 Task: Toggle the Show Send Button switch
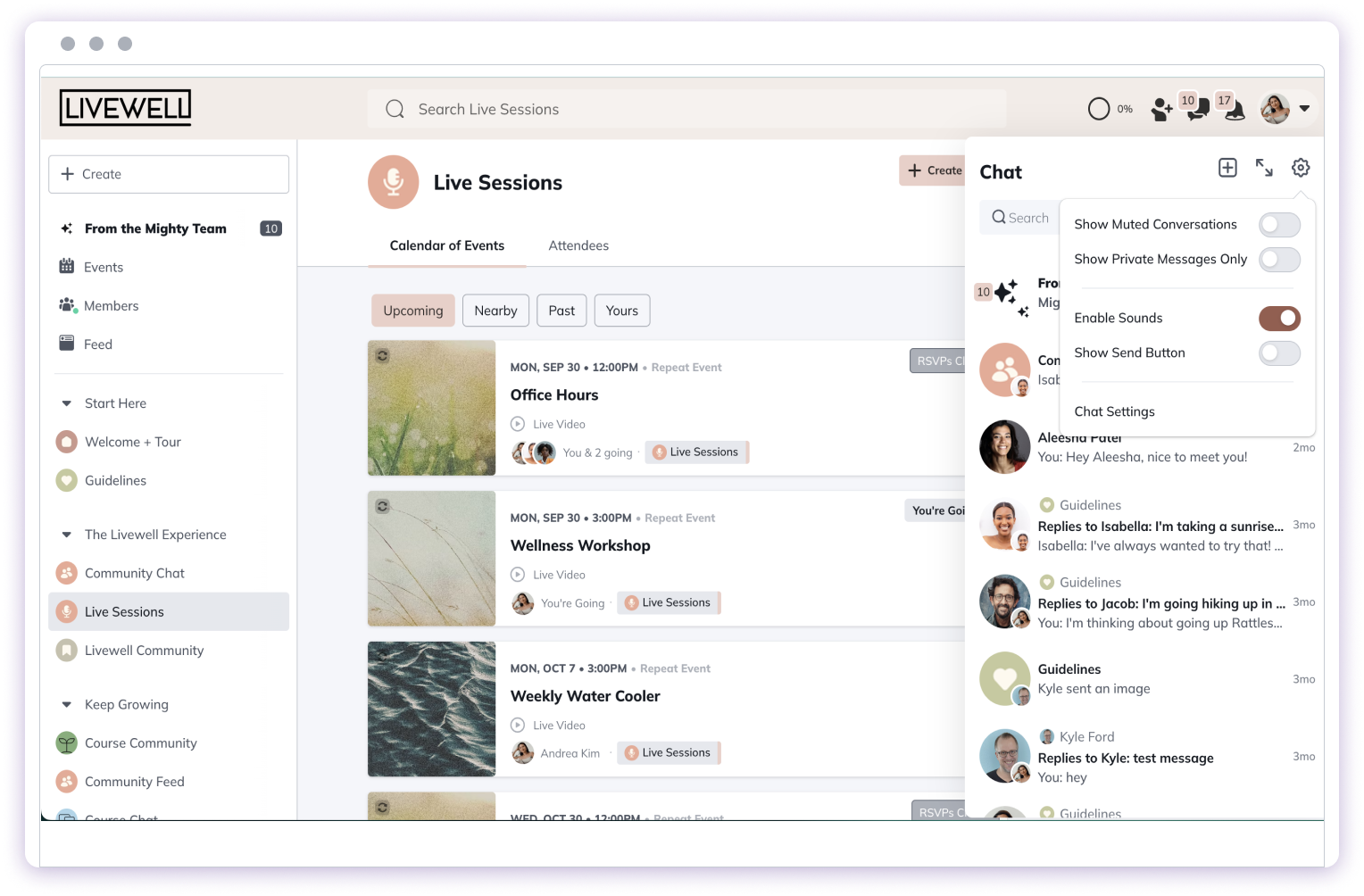pyautogui.click(x=1279, y=353)
